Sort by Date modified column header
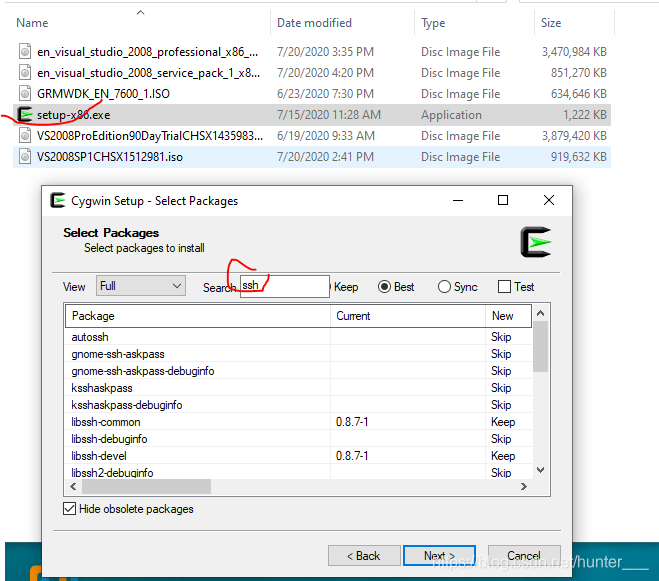This screenshot has width=659, height=581. [314, 23]
